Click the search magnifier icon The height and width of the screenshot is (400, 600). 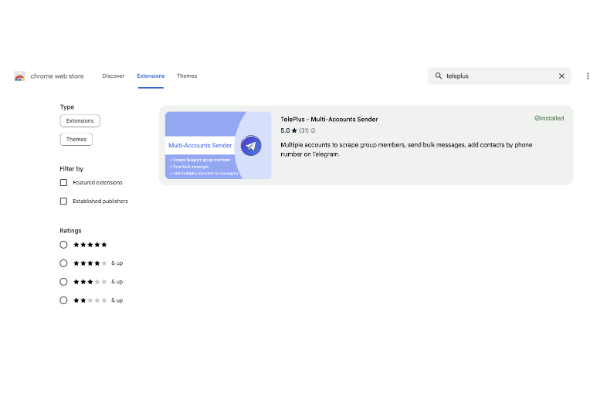click(x=438, y=76)
